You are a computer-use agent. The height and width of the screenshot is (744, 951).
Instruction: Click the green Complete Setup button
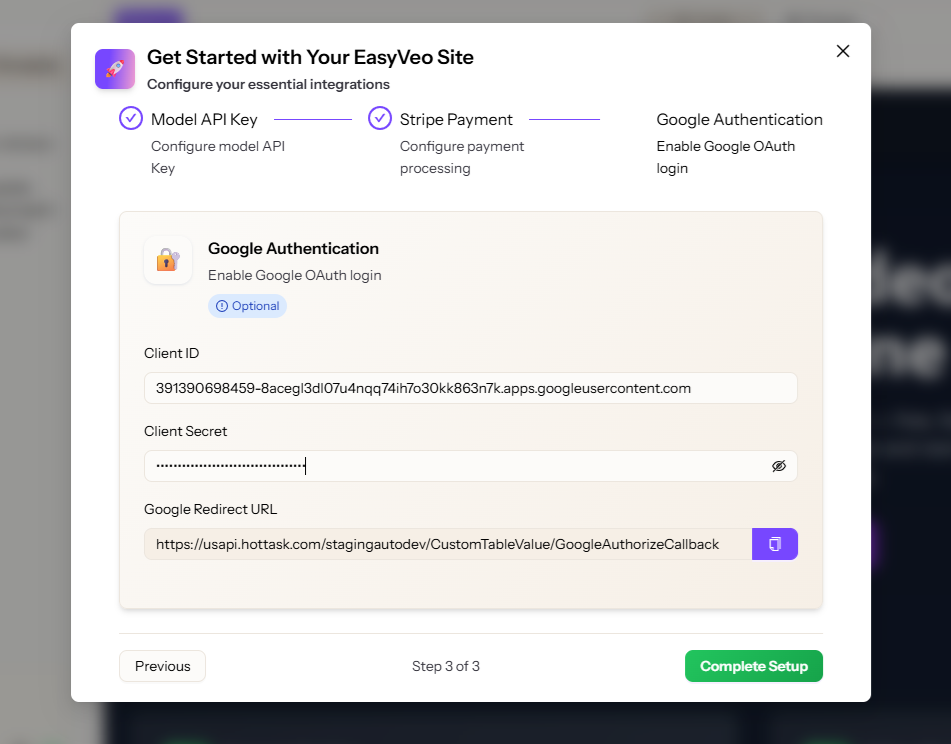click(753, 666)
